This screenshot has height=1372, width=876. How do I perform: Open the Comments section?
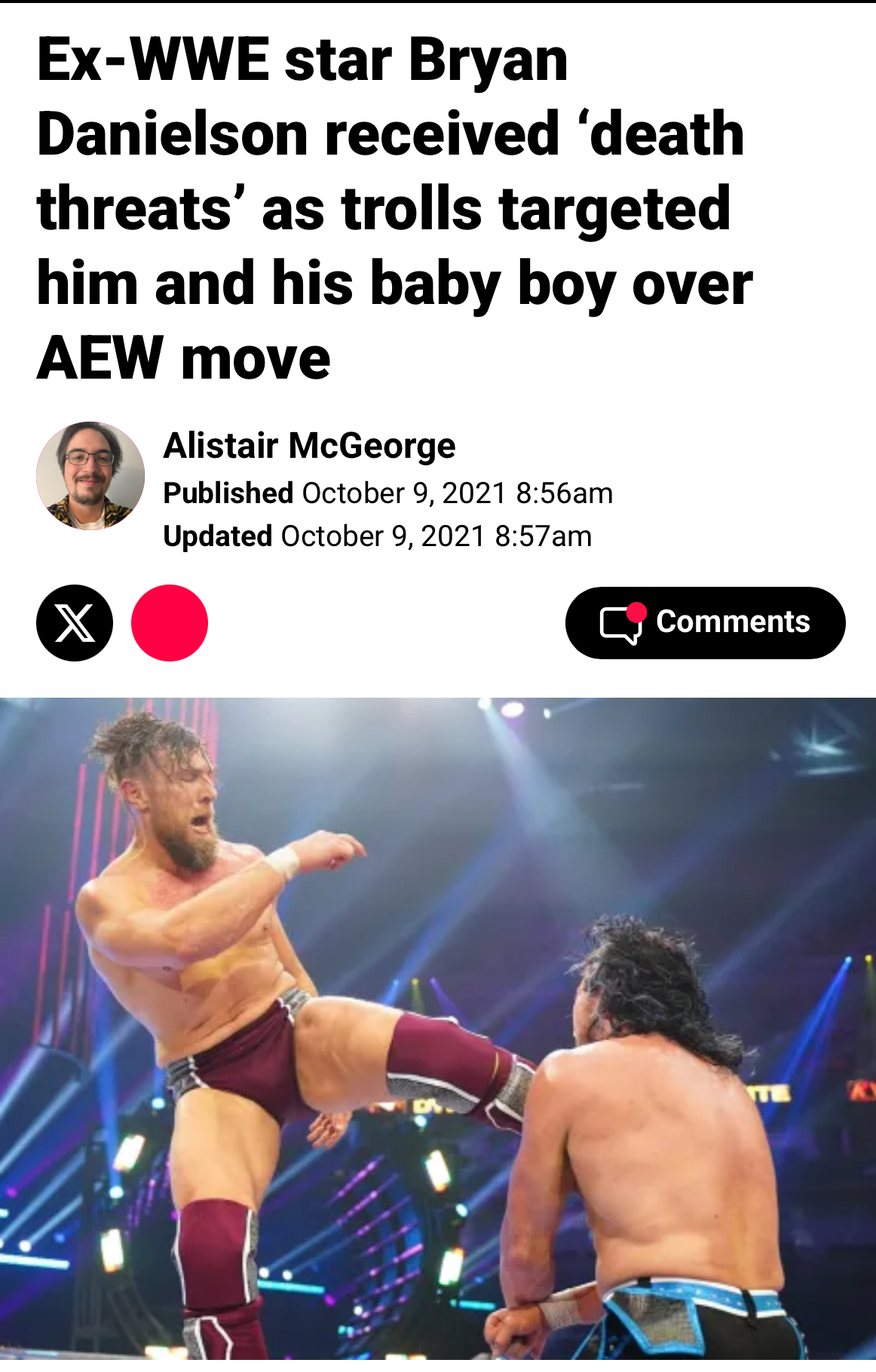coord(706,623)
